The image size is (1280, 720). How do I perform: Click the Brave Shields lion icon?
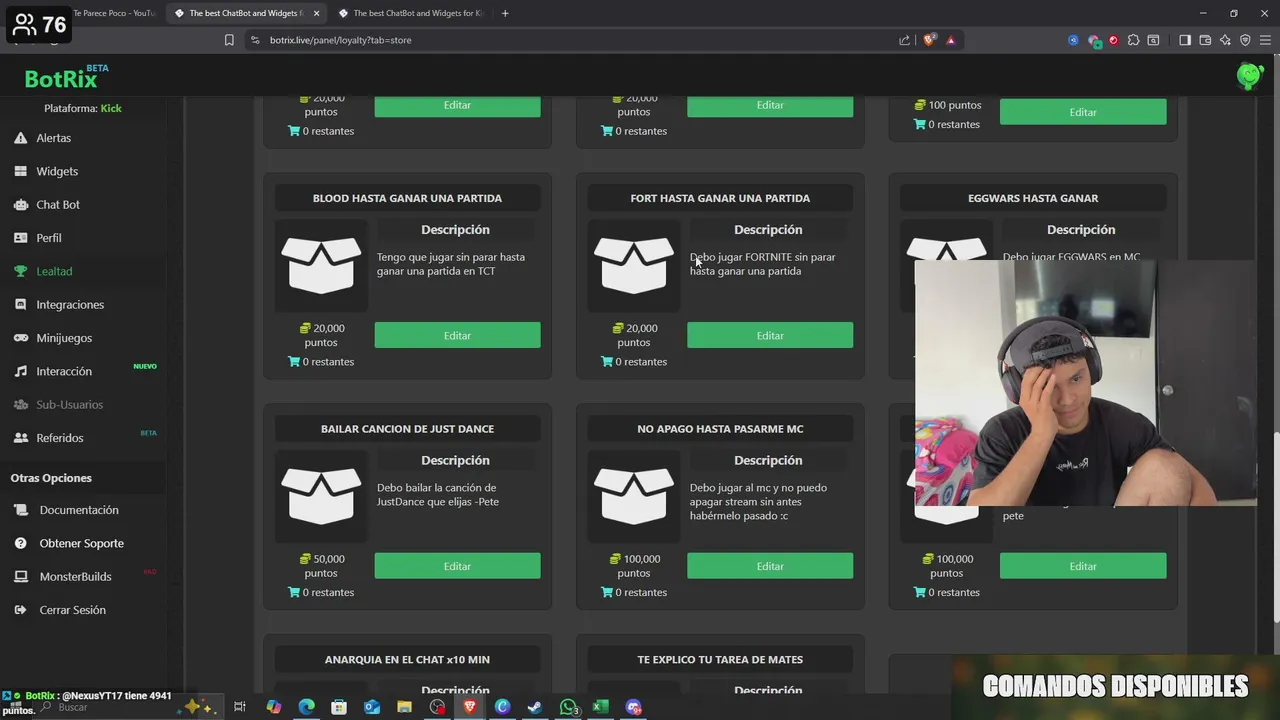click(929, 40)
